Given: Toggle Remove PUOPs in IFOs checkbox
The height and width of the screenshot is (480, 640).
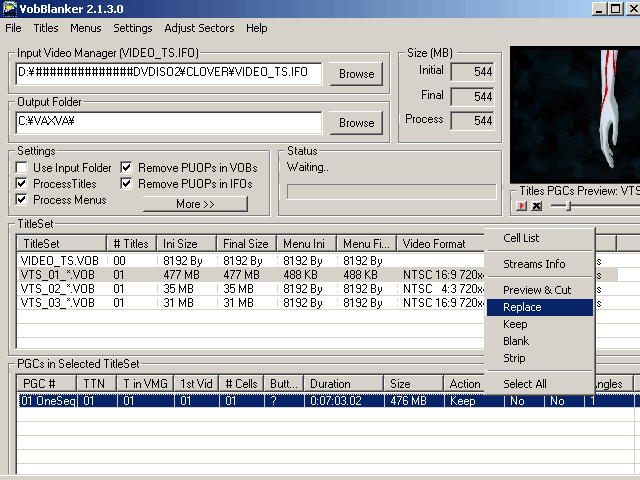Looking at the screenshot, I should click(x=126, y=184).
